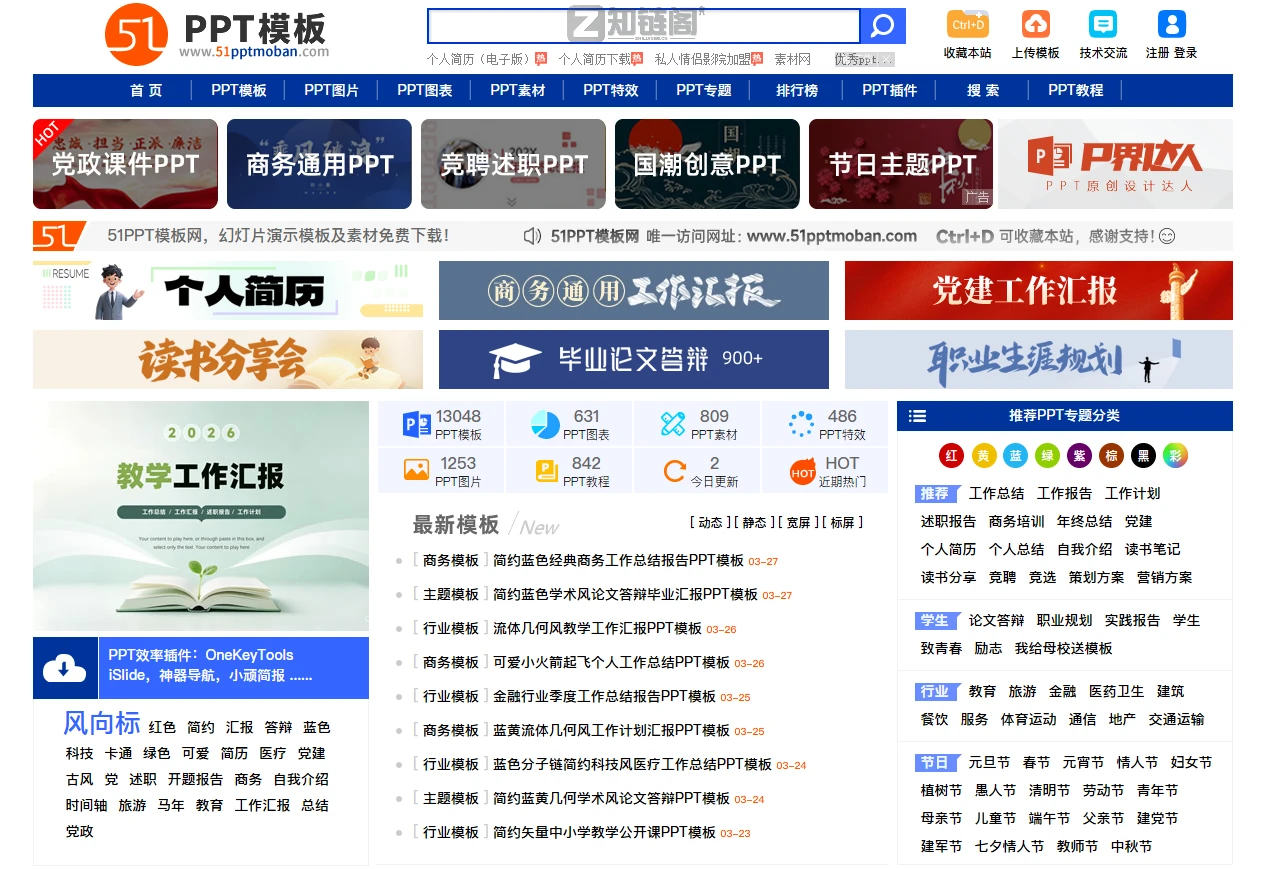Click the 收藏本站 Ctrl+D icon
This screenshot has height=869, width=1272.
[x=966, y=22]
